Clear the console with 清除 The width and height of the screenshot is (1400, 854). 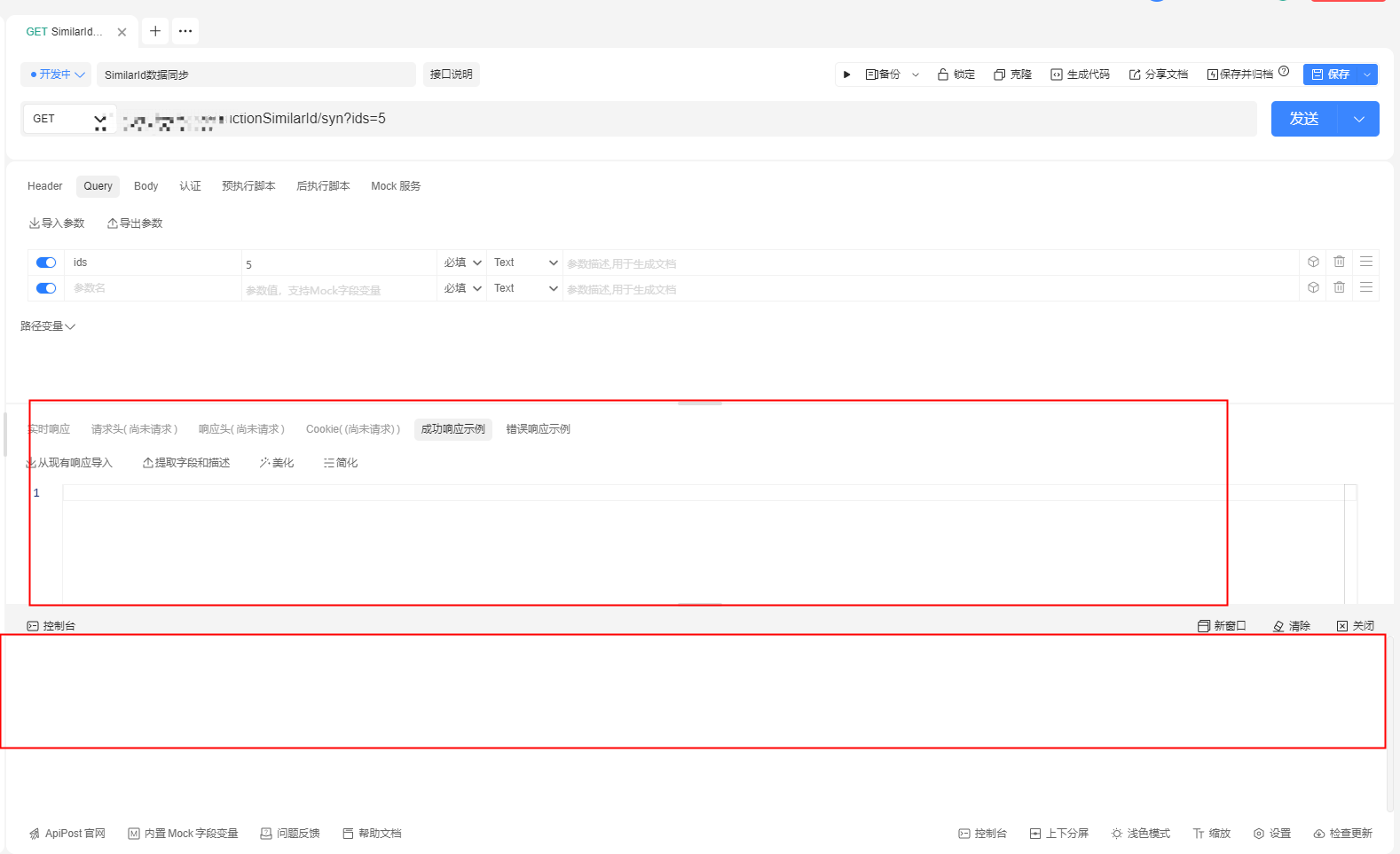[1292, 626]
